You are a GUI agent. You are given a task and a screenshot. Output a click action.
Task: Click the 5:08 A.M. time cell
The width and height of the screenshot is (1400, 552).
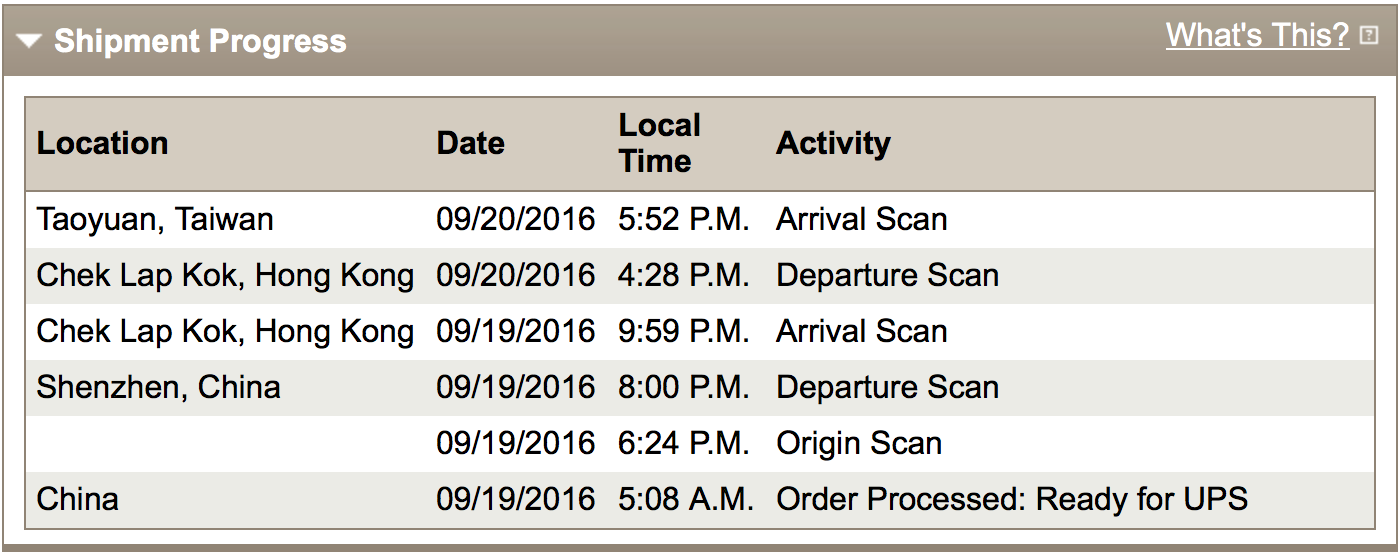(x=685, y=499)
